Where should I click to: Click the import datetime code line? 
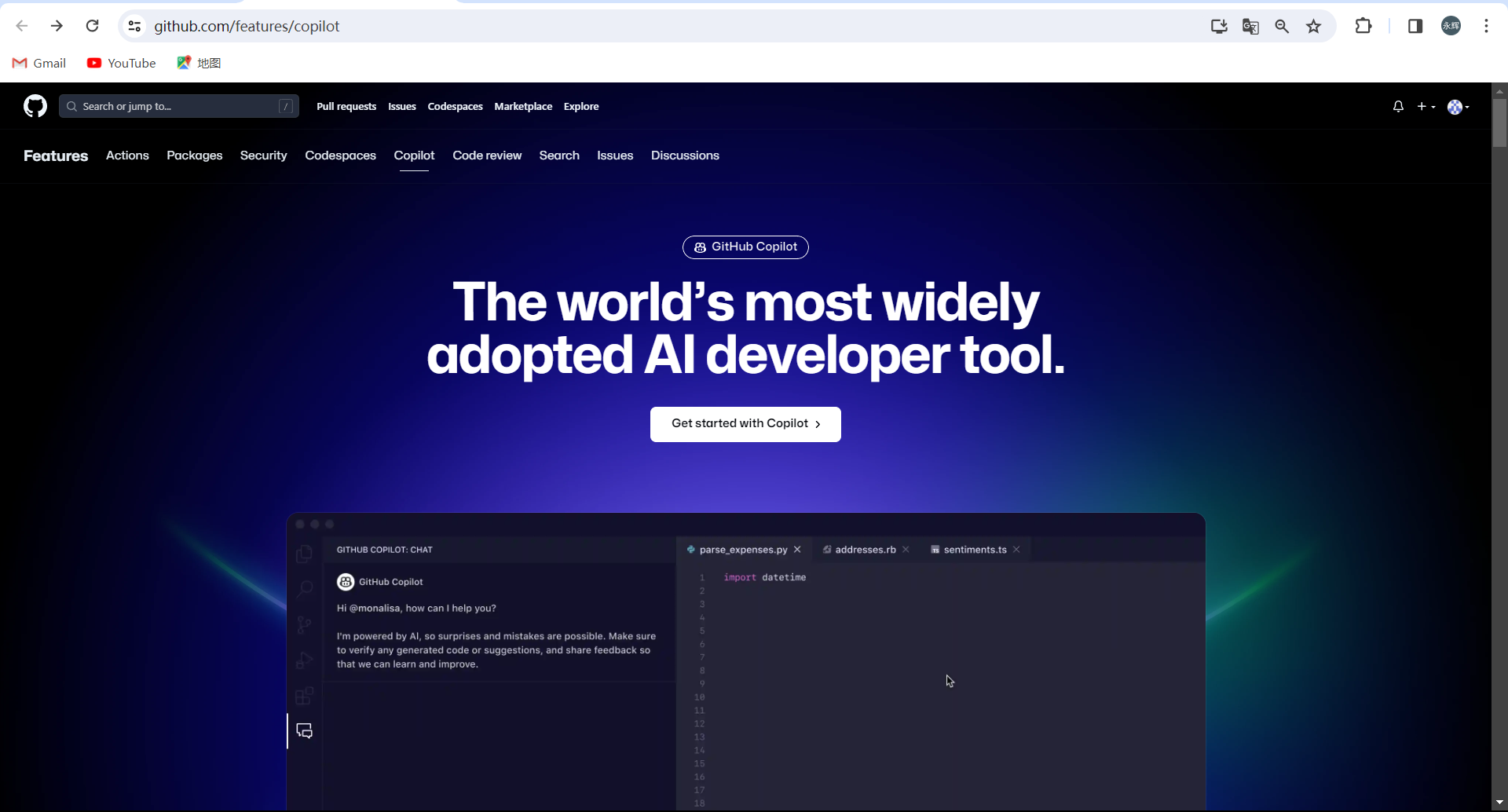[765, 577]
